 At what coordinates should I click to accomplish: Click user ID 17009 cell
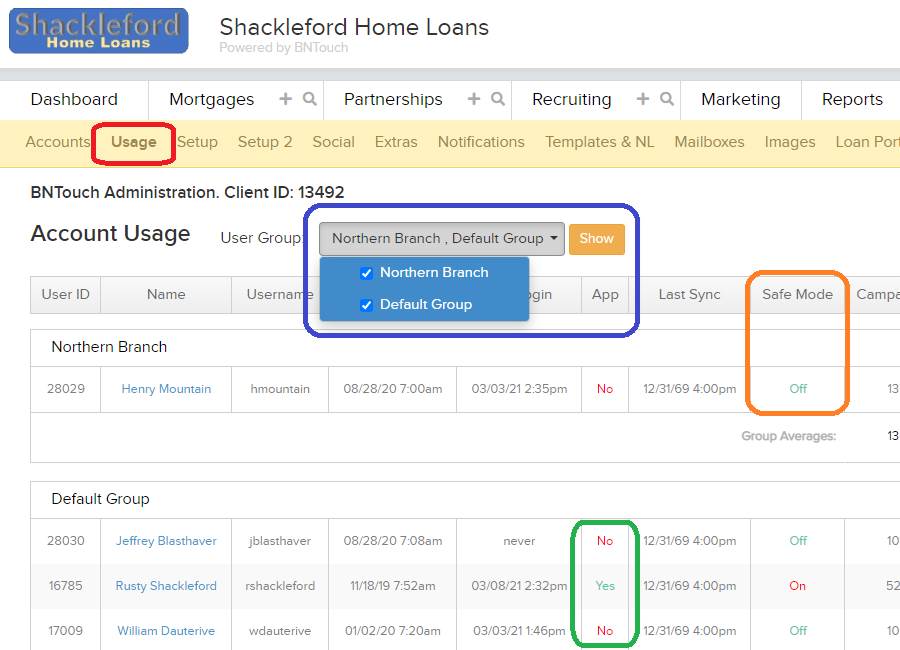66,630
